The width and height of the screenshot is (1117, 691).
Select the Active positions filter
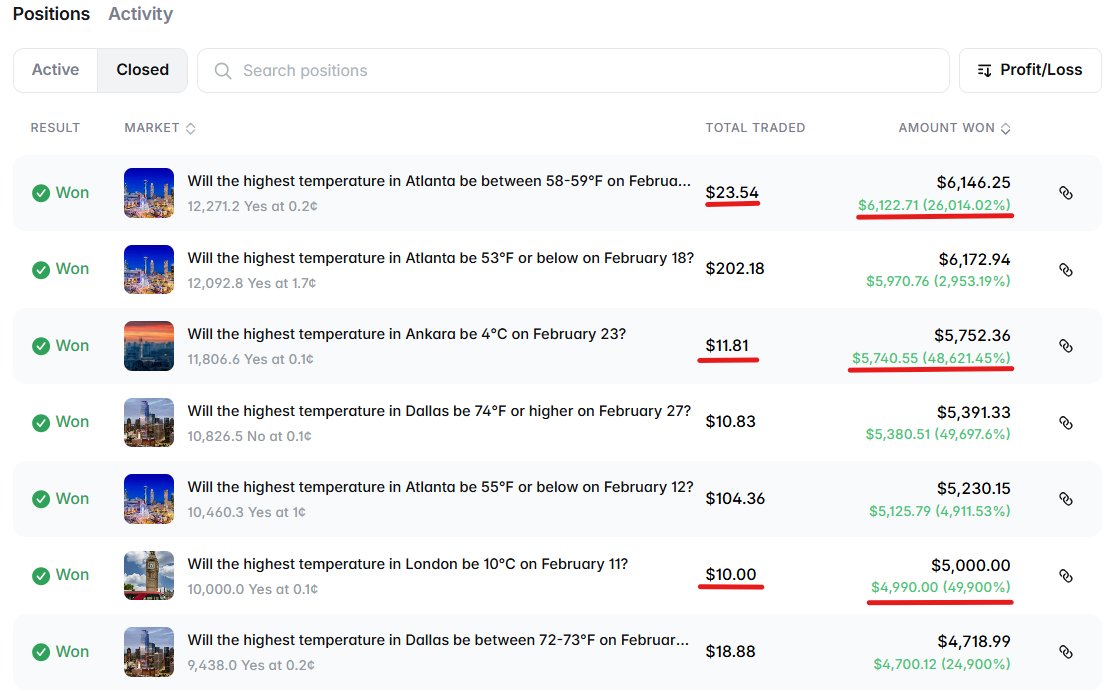pyautogui.click(x=56, y=70)
